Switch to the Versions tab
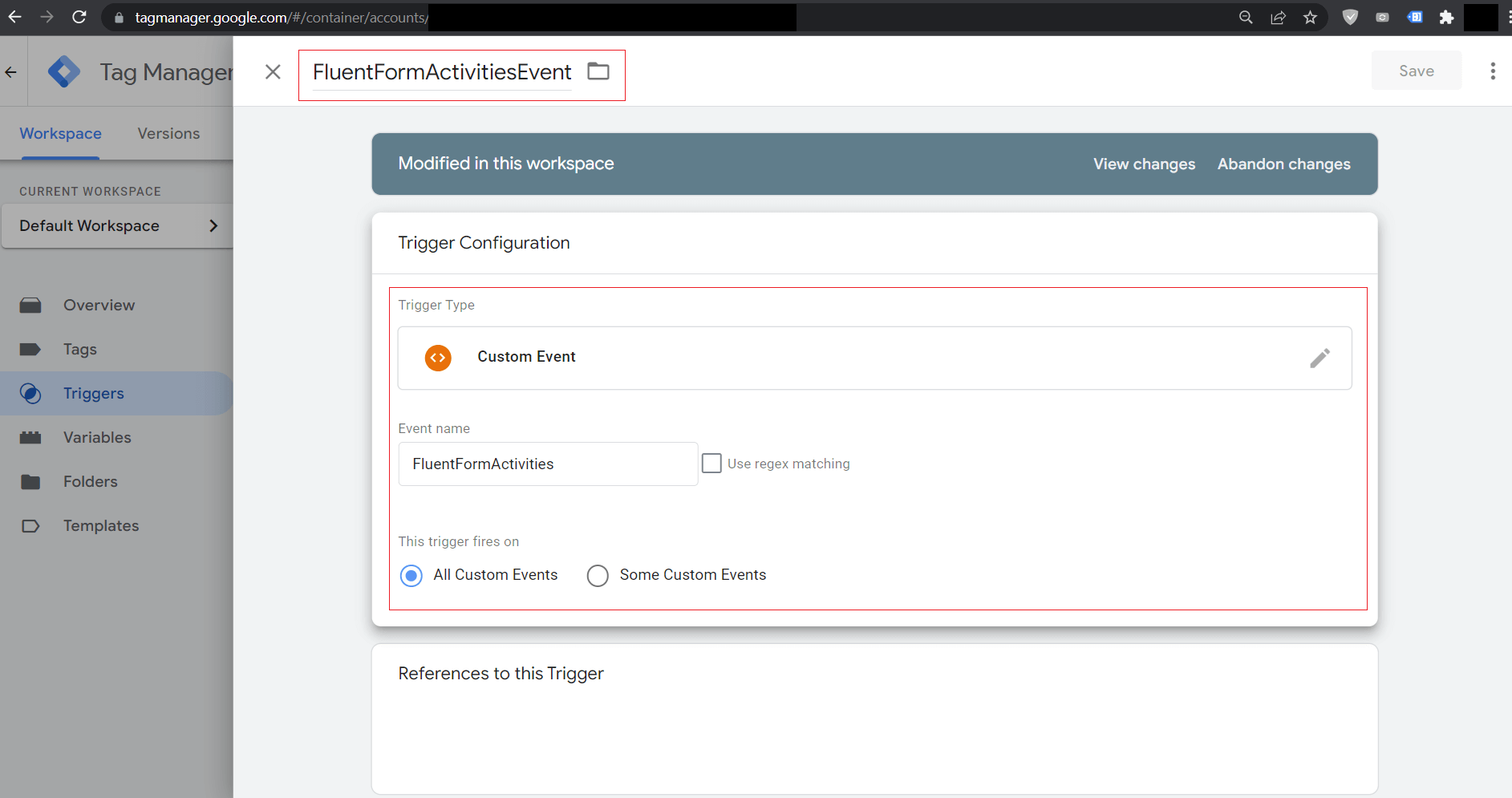The width and height of the screenshot is (1512, 798). coord(168,134)
